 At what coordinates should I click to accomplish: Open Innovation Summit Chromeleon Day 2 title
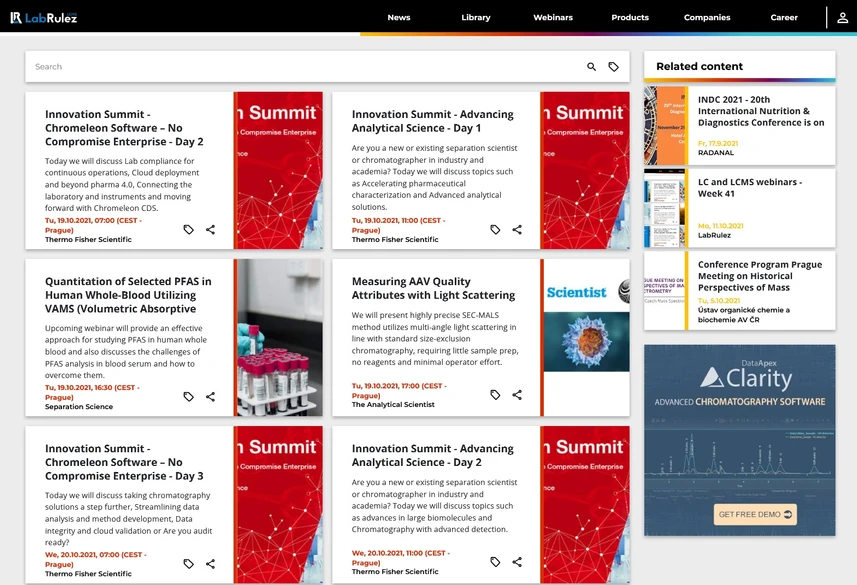tap(124, 128)
